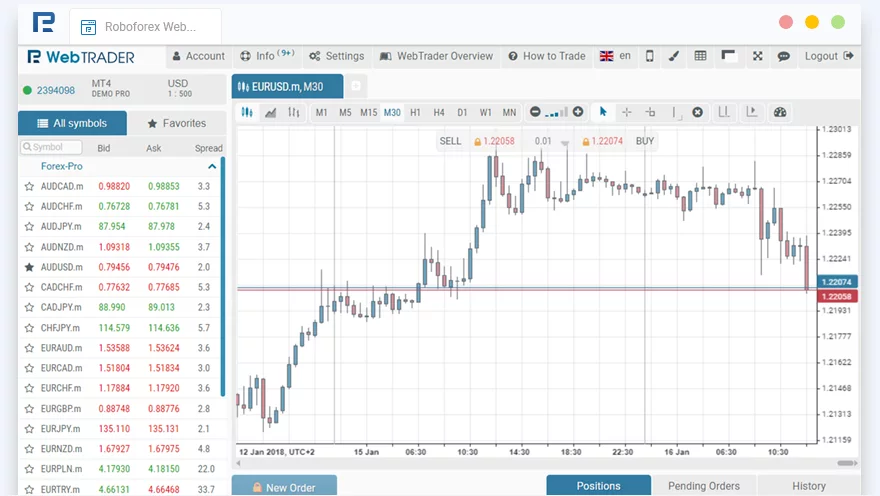Image resolution: width=880 pixels, height=496 pixels.
Task: Add AUDCAD.m to favorites star
Action: pos(29,186)
